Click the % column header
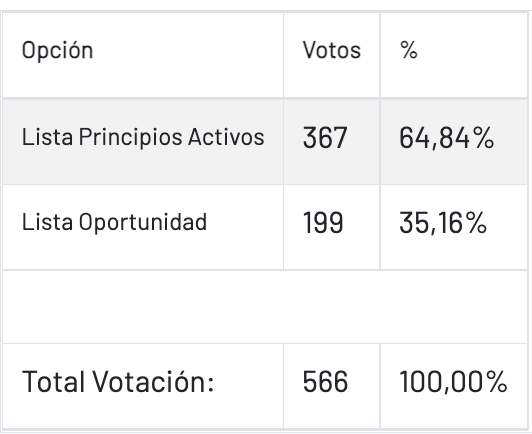The image size is (532, 434). (408, 51)
